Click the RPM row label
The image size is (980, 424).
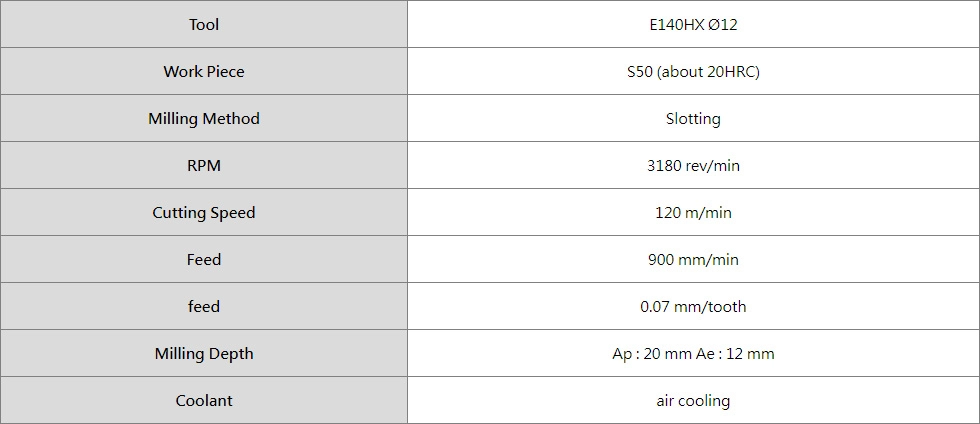pyautogui.click(x=204, y=165)
